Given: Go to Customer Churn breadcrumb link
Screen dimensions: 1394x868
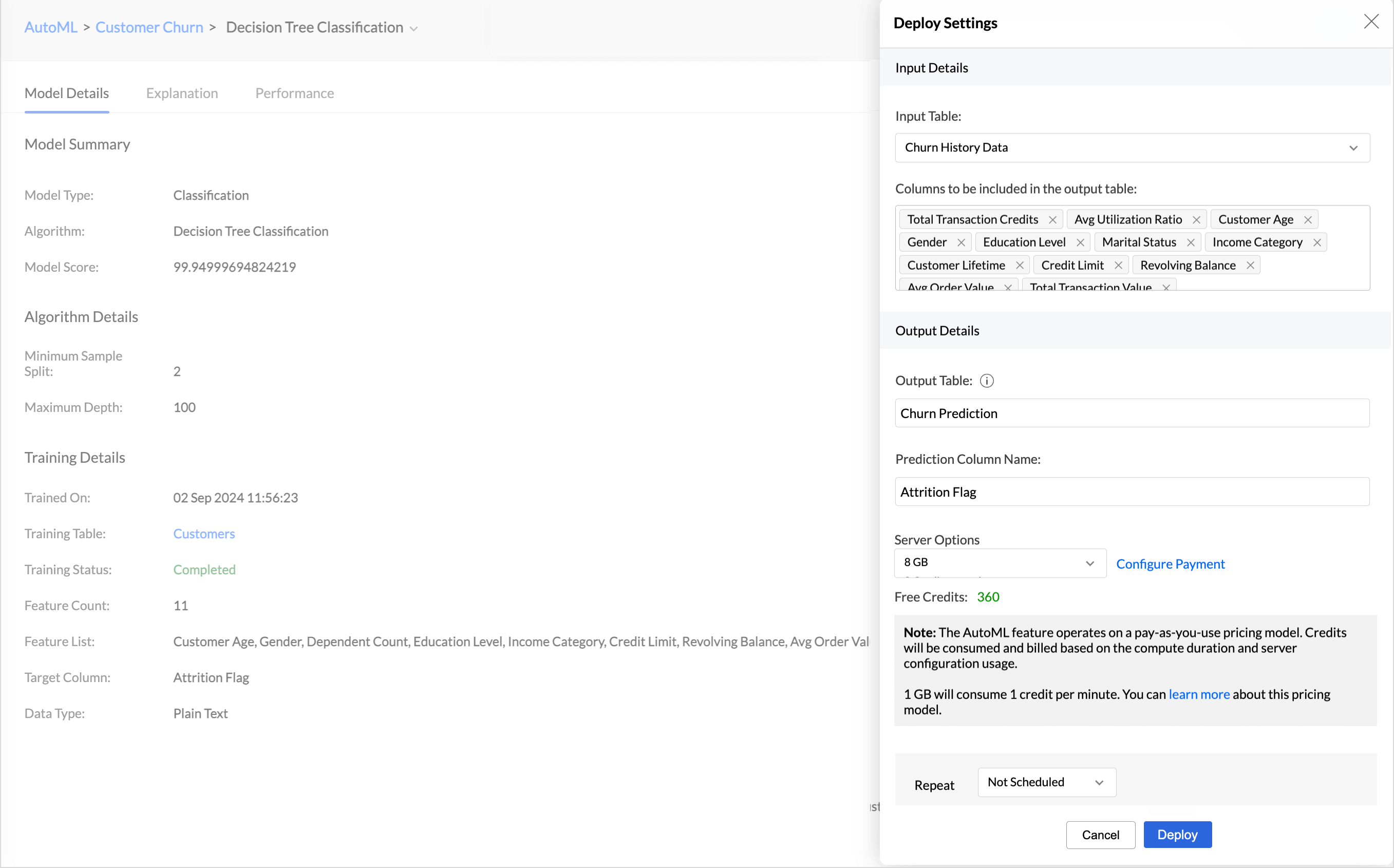Looking at the screenshot, I should point(149,27).
